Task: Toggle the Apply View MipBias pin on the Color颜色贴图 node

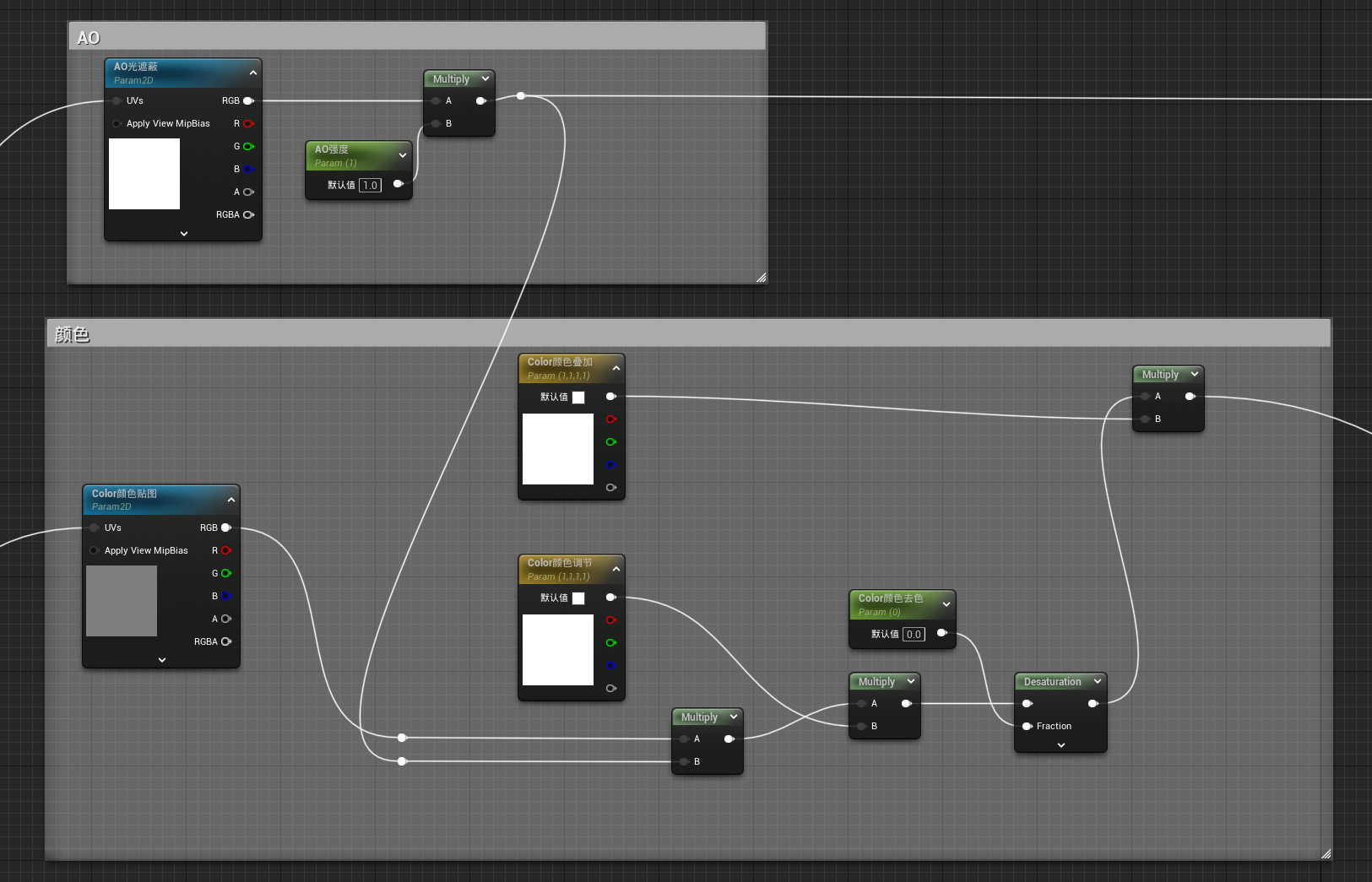Action: click(x=95, y=550)
